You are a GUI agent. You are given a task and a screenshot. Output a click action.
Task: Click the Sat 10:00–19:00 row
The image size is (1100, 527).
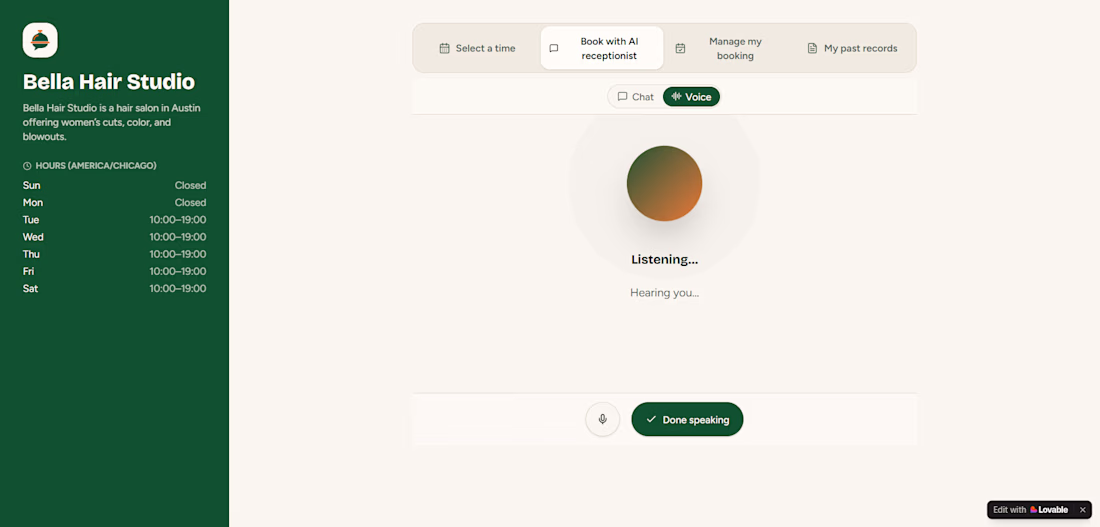(114, 288)
